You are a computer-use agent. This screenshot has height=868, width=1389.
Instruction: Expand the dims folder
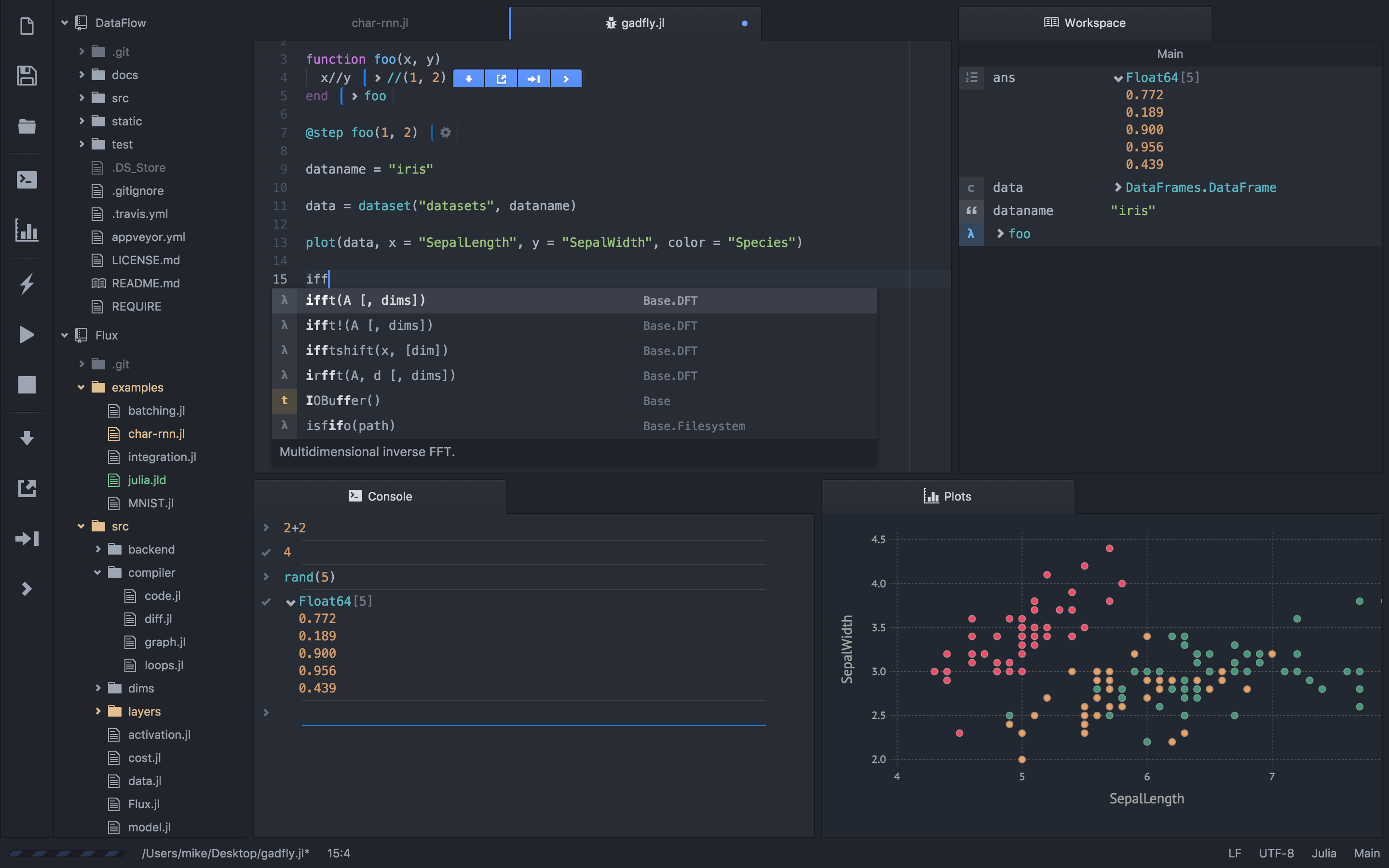point(98,688)
